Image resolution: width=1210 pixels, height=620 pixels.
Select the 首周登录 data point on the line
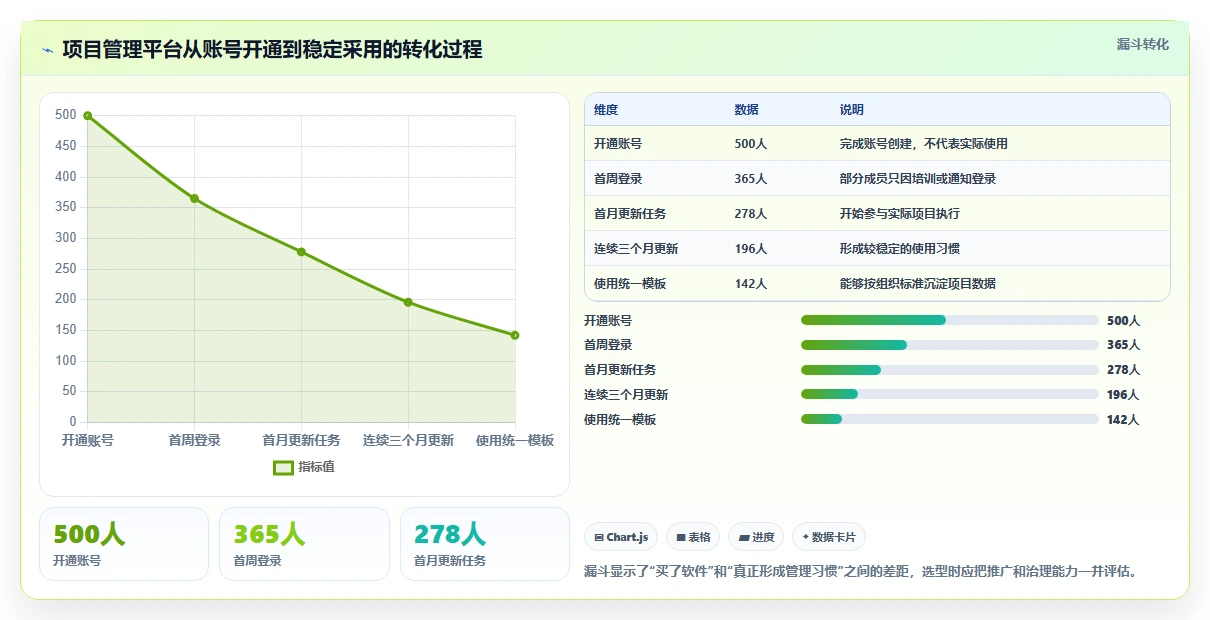(194, 198)
